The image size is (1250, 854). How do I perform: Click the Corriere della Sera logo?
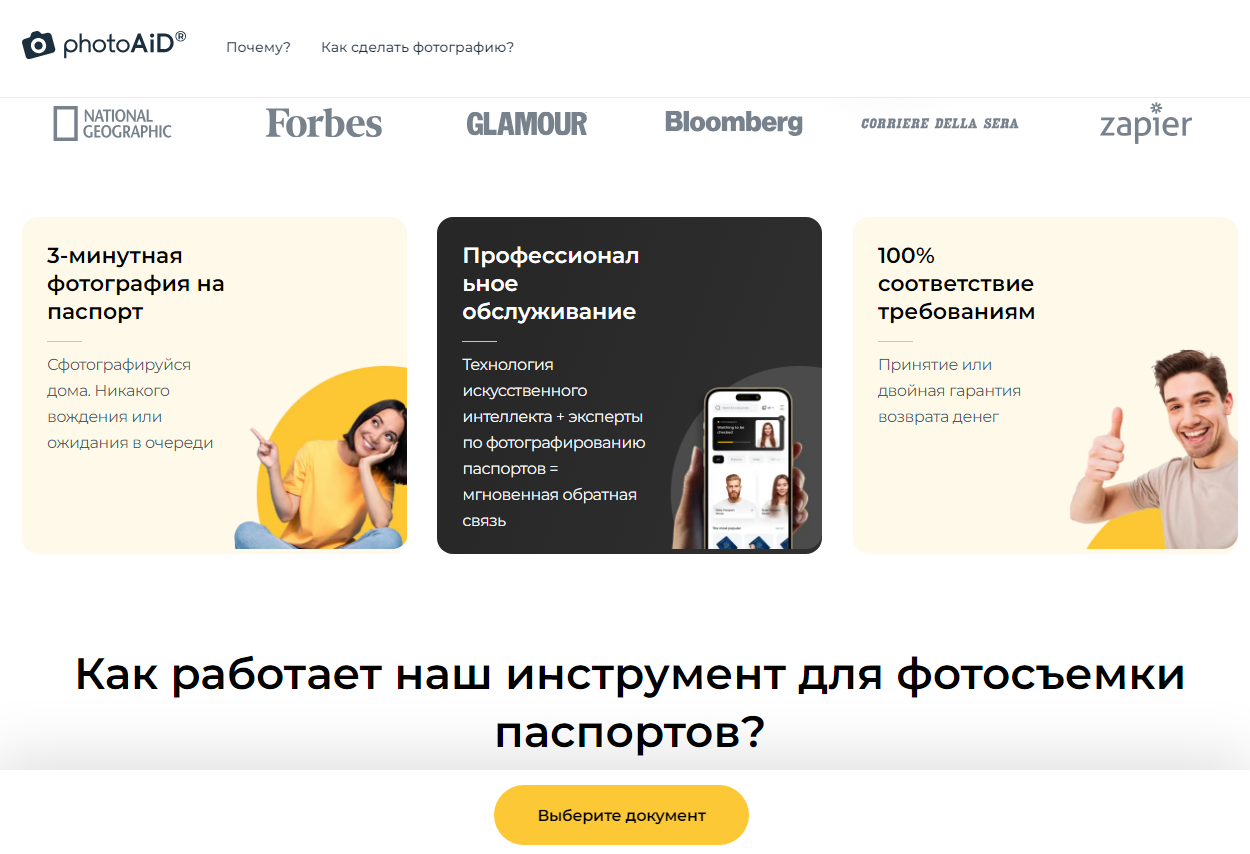click(940, 124)
